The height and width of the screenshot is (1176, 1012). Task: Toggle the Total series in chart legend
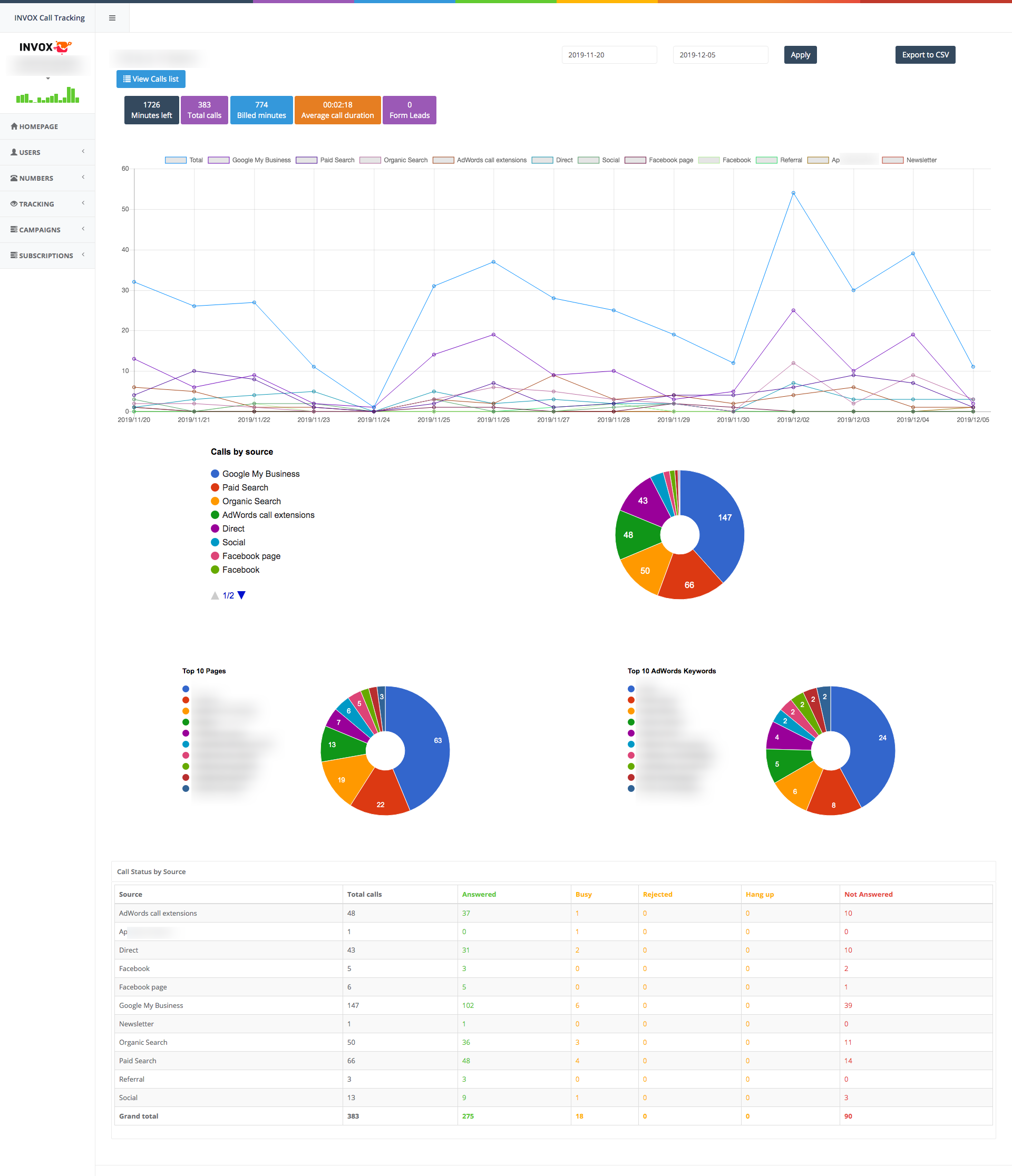click(x=183, y=160)
